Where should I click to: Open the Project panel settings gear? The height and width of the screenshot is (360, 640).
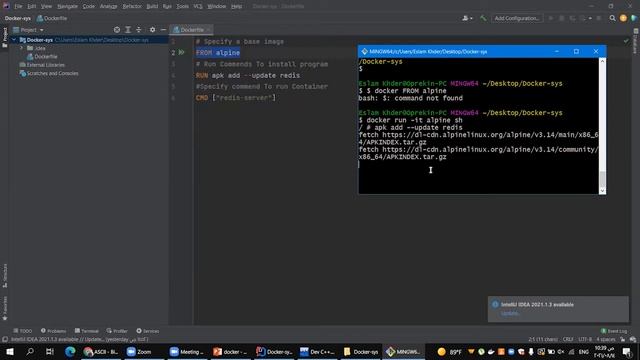point(152,30)
